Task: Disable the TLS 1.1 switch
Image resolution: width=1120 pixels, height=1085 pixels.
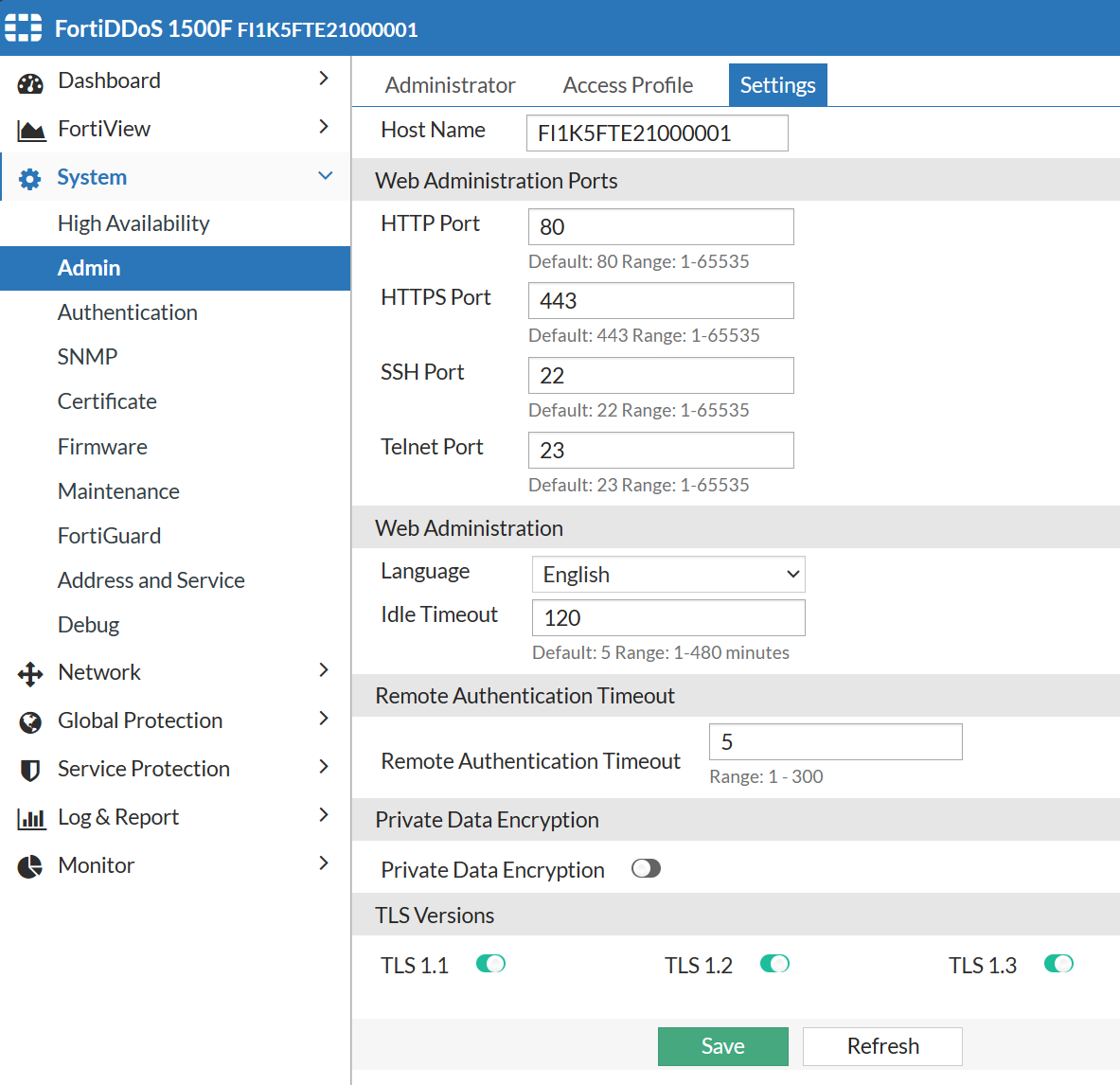Action: pos(490,964)
